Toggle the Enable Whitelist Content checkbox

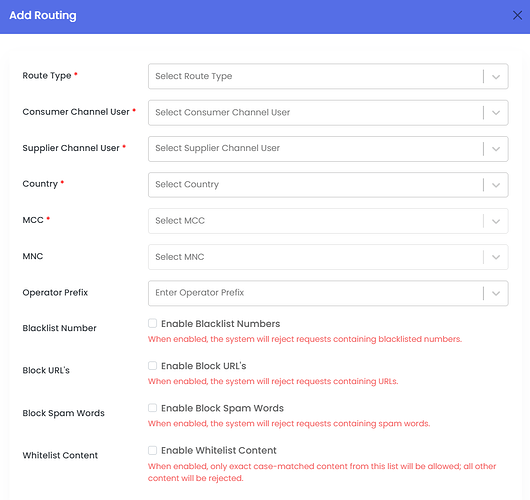[152, 450]
